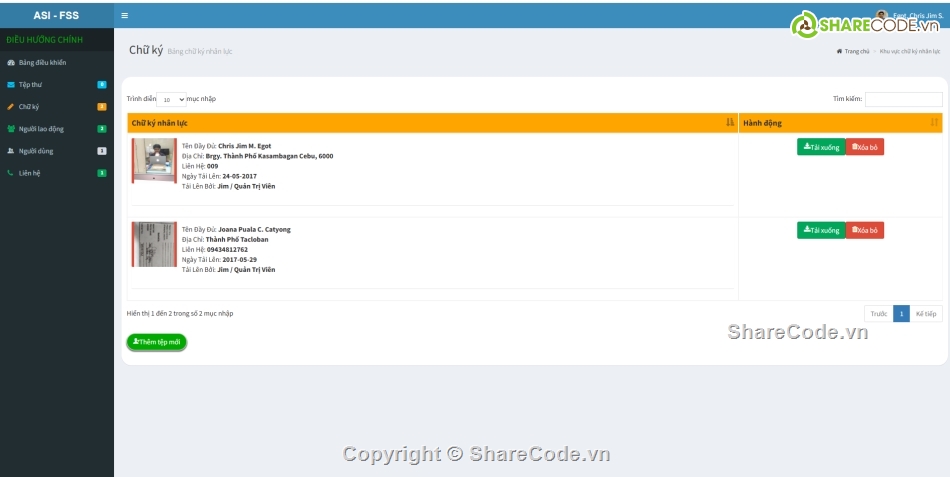The height and width of the screenshot is (477, 950).
Task: Go to next page with Kế tiếp
Action: (x=926, y=314)
